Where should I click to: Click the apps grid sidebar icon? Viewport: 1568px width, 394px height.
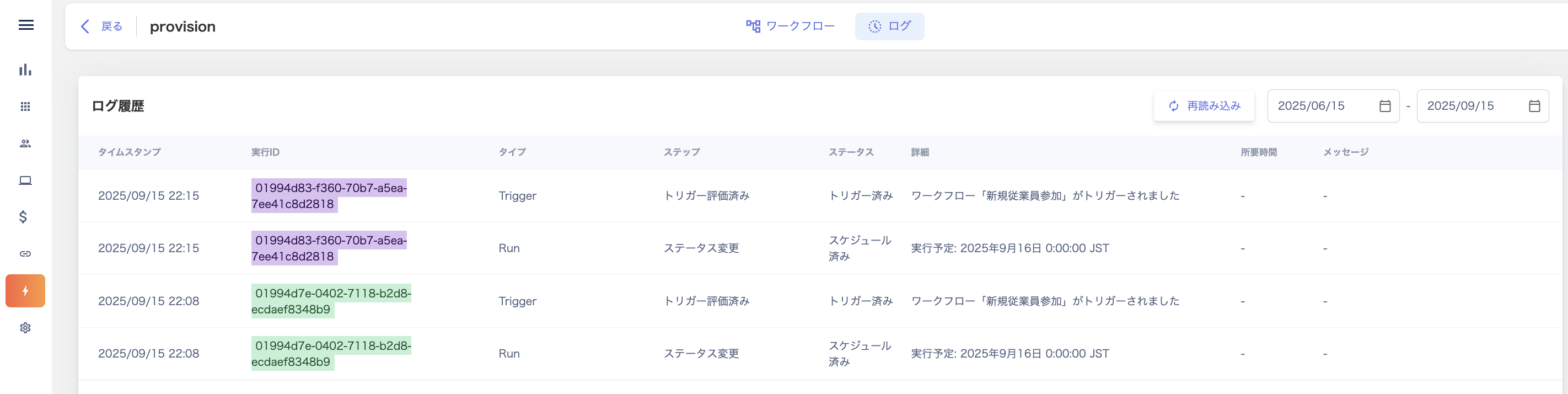(x=25, y=107)
